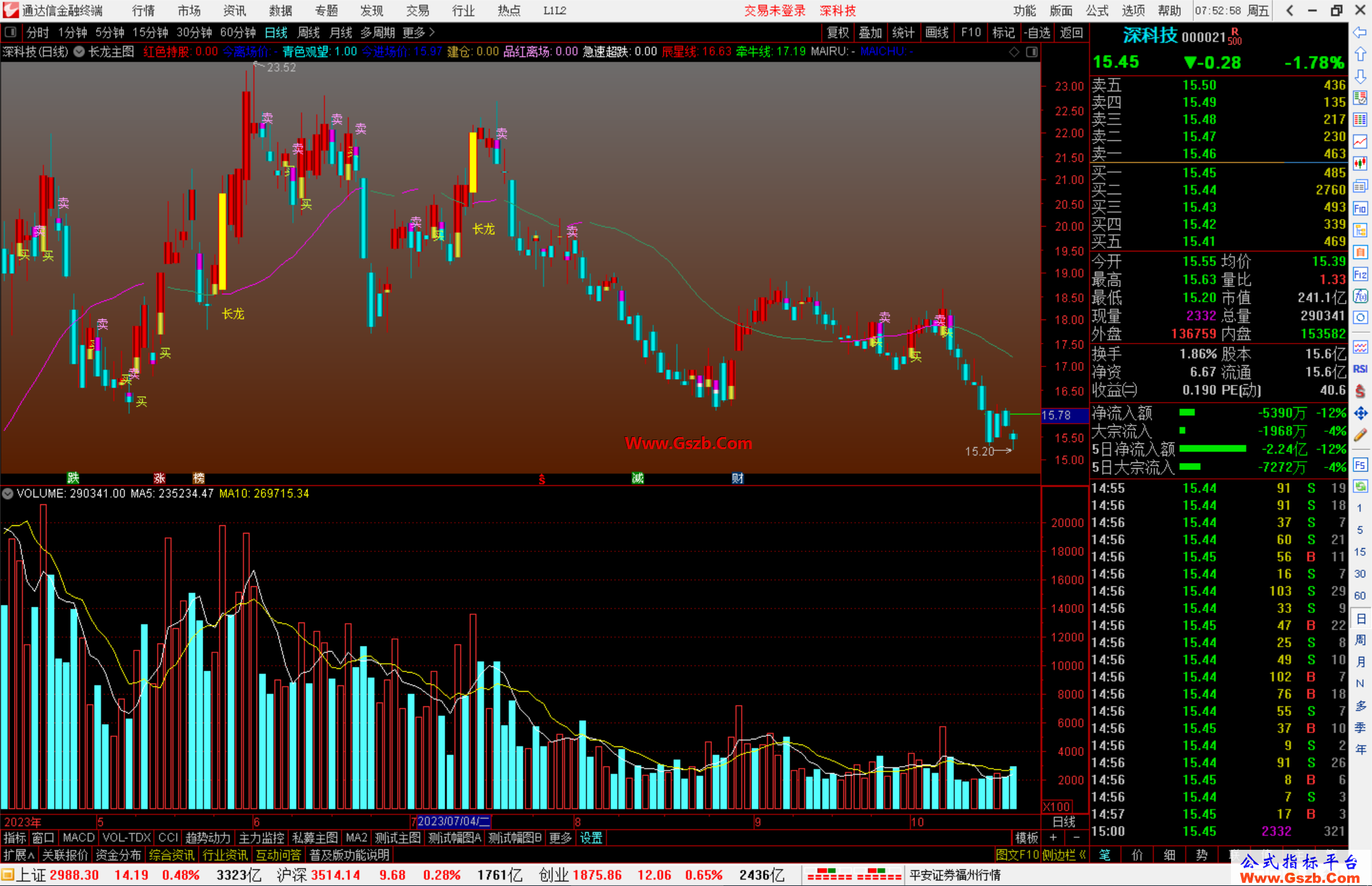Collapse the sidebar with 侧边栏 «

pyautogui.click(x=1065, y=855)
